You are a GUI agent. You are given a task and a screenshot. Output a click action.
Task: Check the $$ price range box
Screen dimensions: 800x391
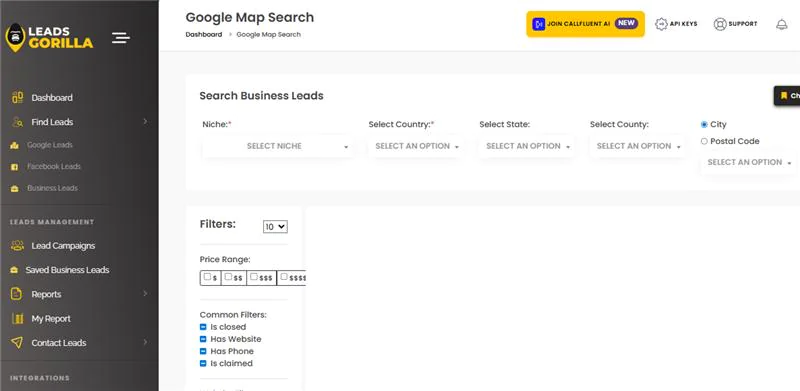coord(228,277)
